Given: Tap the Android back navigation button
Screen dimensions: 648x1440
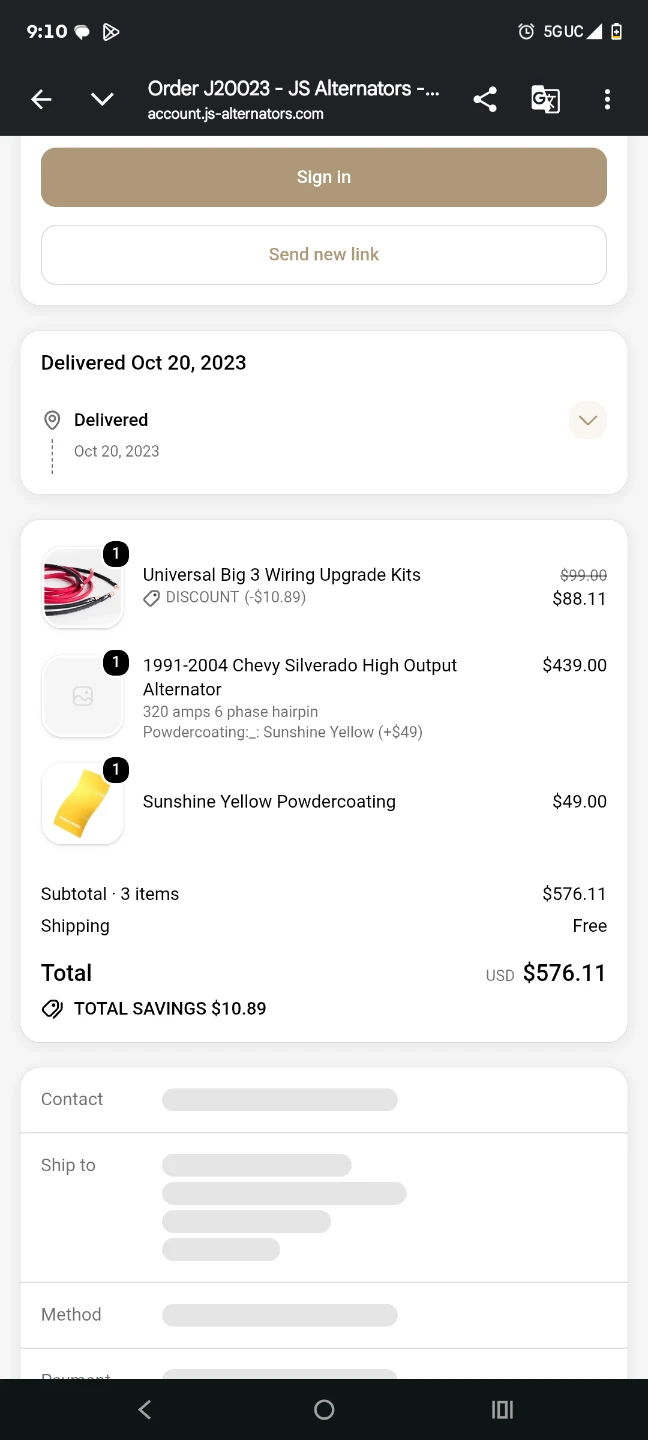Looking at the screenshot, I should [145, 1410].
